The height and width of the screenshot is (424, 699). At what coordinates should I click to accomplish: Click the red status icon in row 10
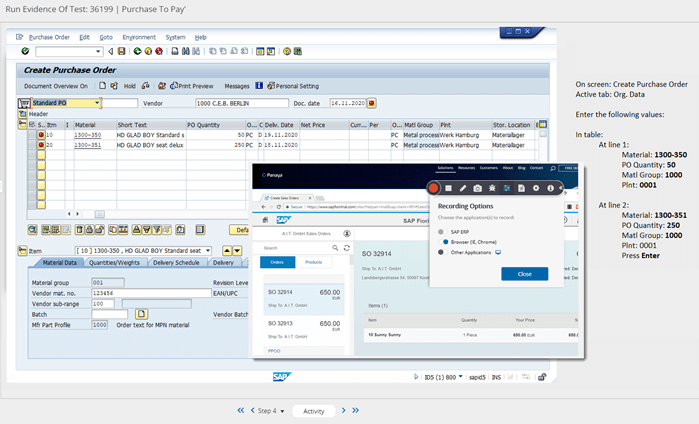41,135
